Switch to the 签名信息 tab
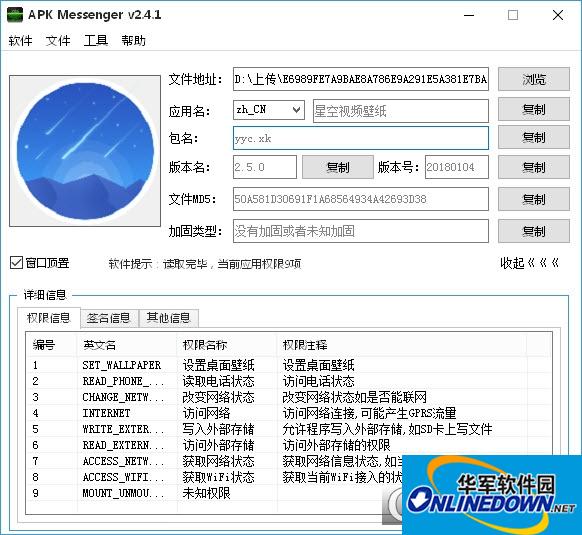The height and width of the screenshot is (535, 582). [109, 318]
